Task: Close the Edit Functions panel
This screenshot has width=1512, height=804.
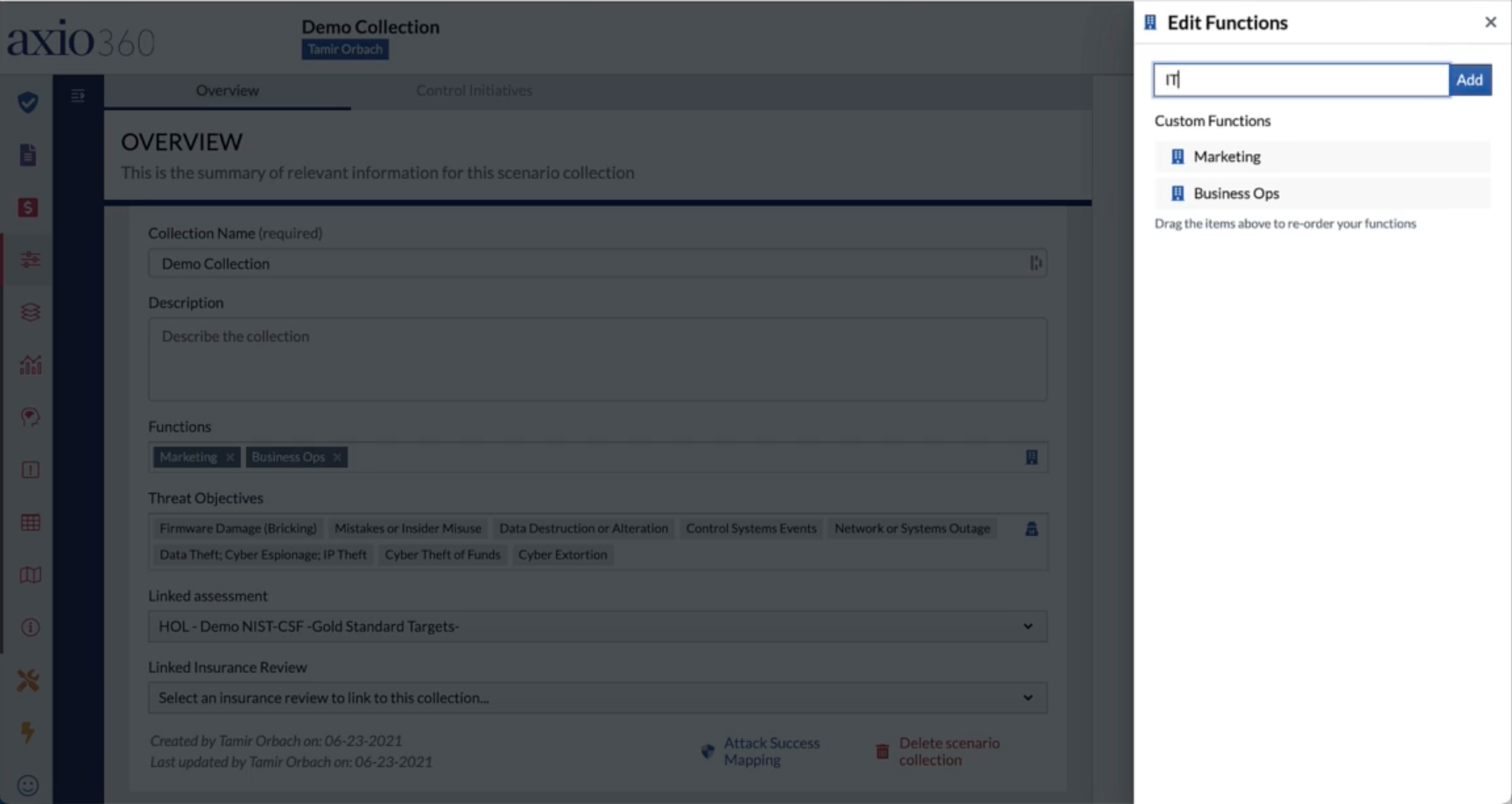Action: (1490, 22)
